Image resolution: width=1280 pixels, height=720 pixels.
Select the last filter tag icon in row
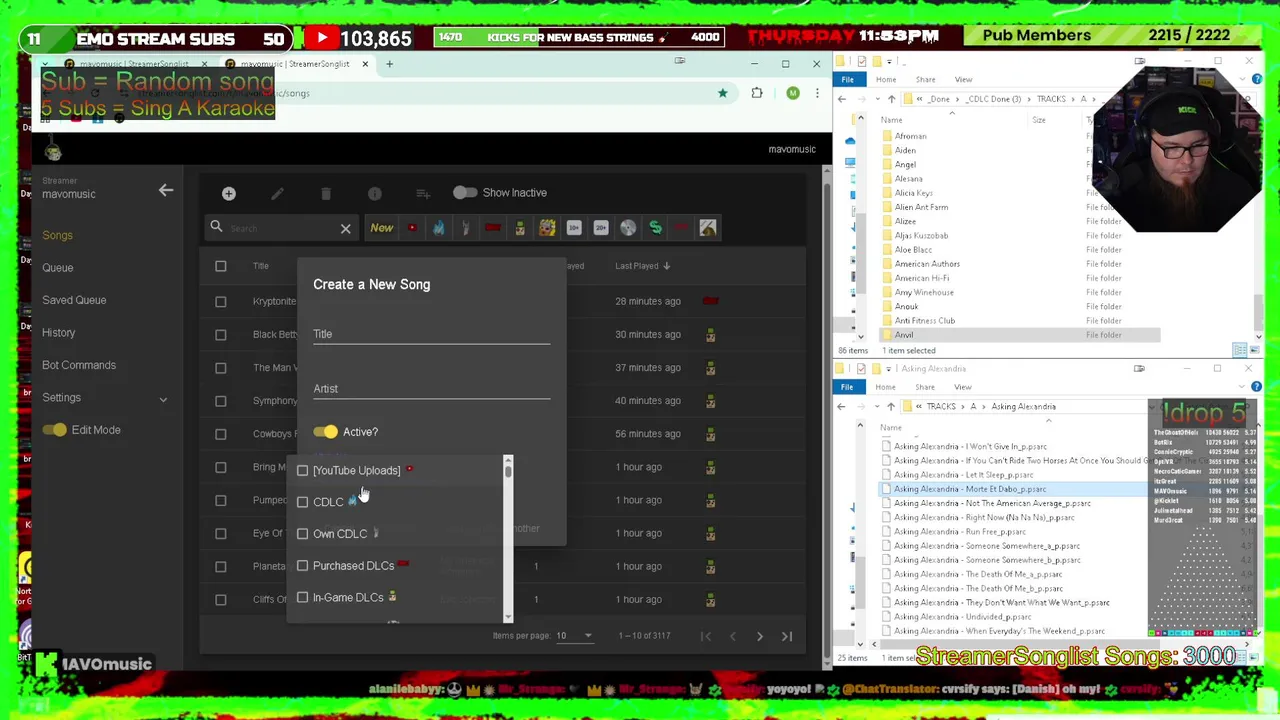tap(708, 228)
